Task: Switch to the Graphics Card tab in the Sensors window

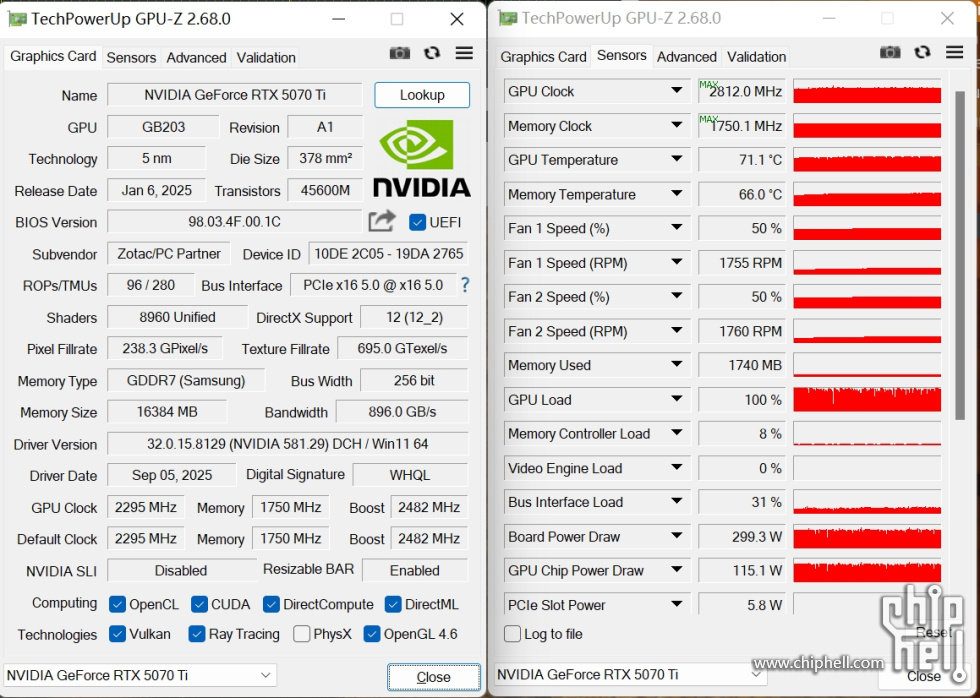Action: click(543, 57)
